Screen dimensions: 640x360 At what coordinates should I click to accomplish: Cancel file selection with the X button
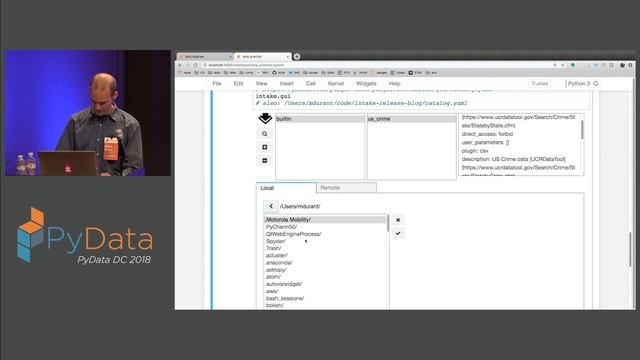click(x=398, y=220)
